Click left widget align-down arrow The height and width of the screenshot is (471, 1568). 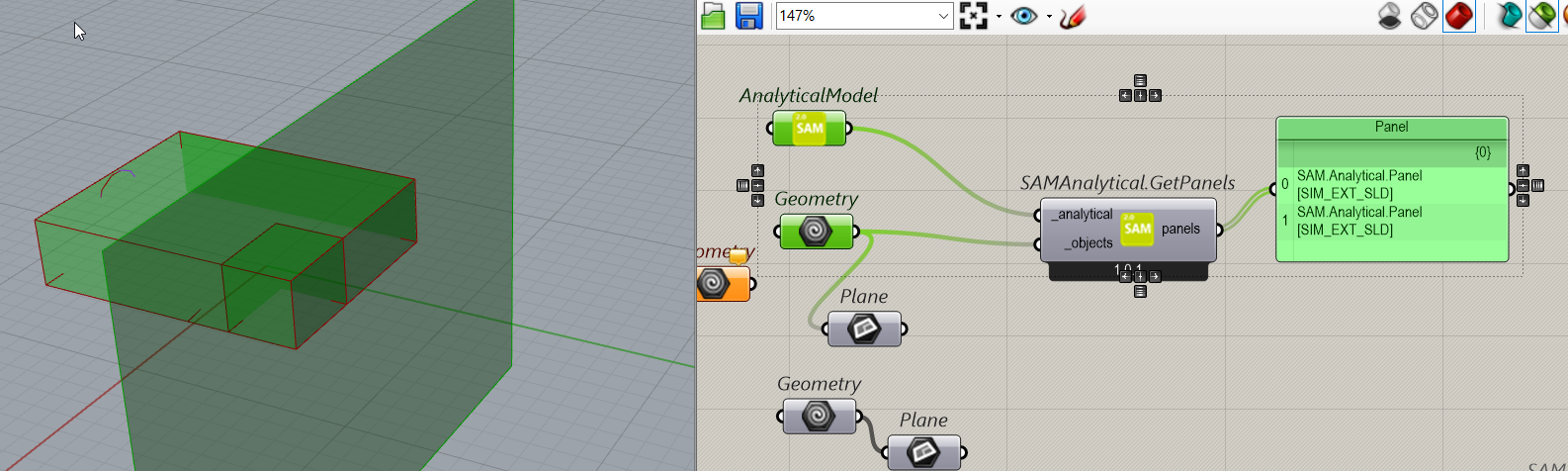pyautogui.click(x=757, y=200)
